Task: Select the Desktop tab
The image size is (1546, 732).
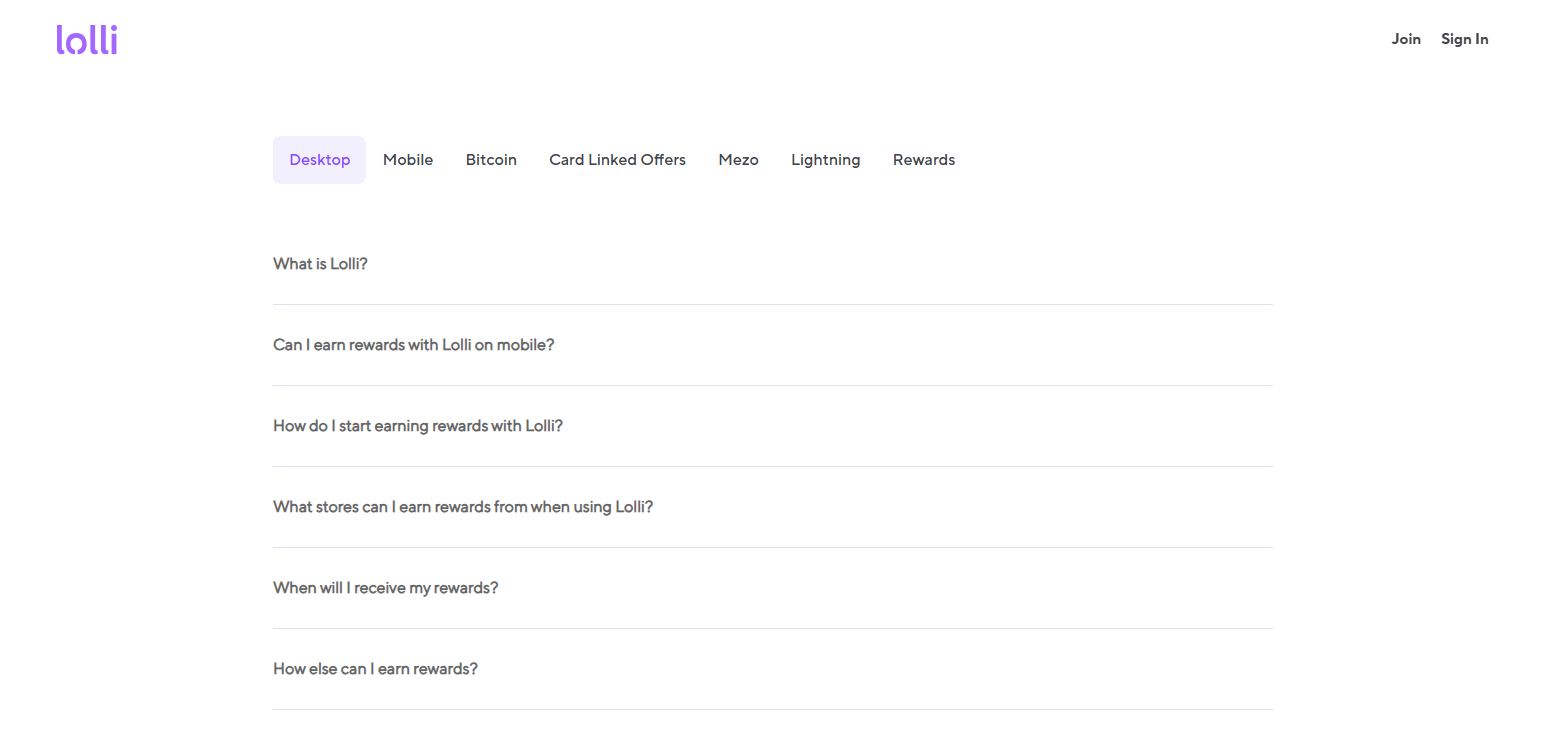Action: (320, 160)
